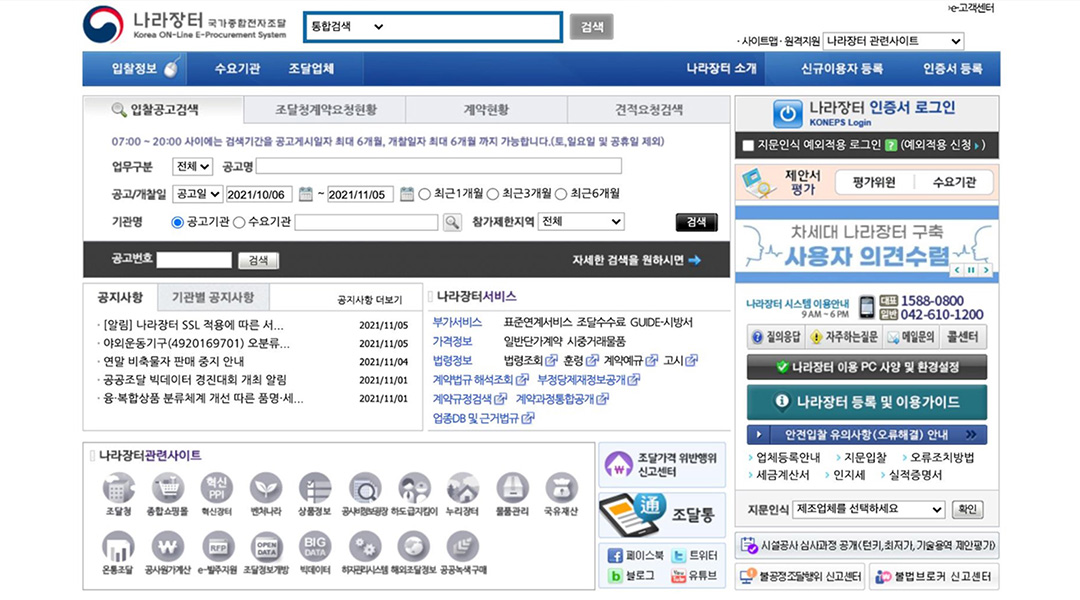Click the gray 검색 button beside top search

(x=592, y=27)
